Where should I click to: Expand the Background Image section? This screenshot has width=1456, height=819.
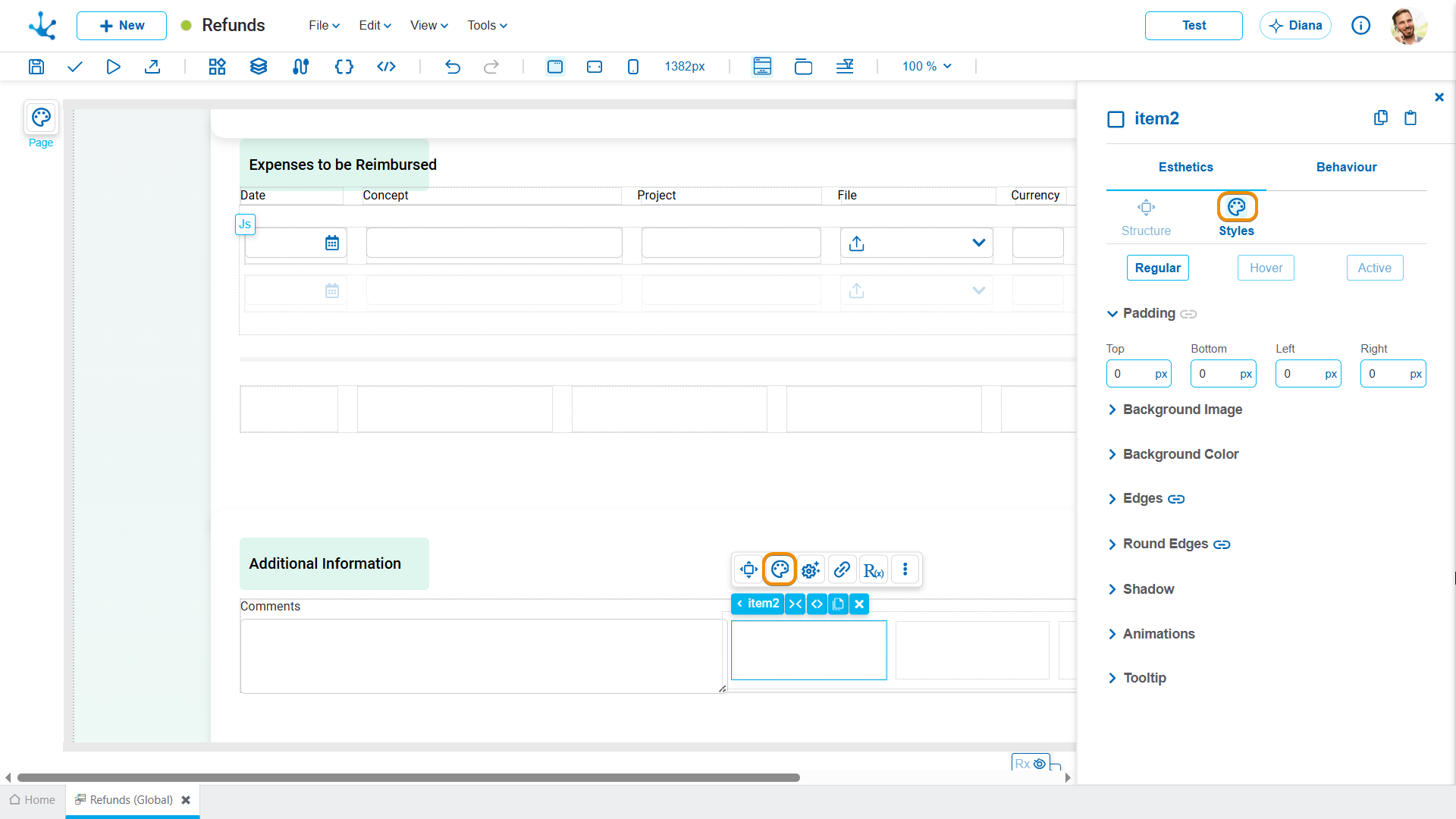pos(1175,409)
